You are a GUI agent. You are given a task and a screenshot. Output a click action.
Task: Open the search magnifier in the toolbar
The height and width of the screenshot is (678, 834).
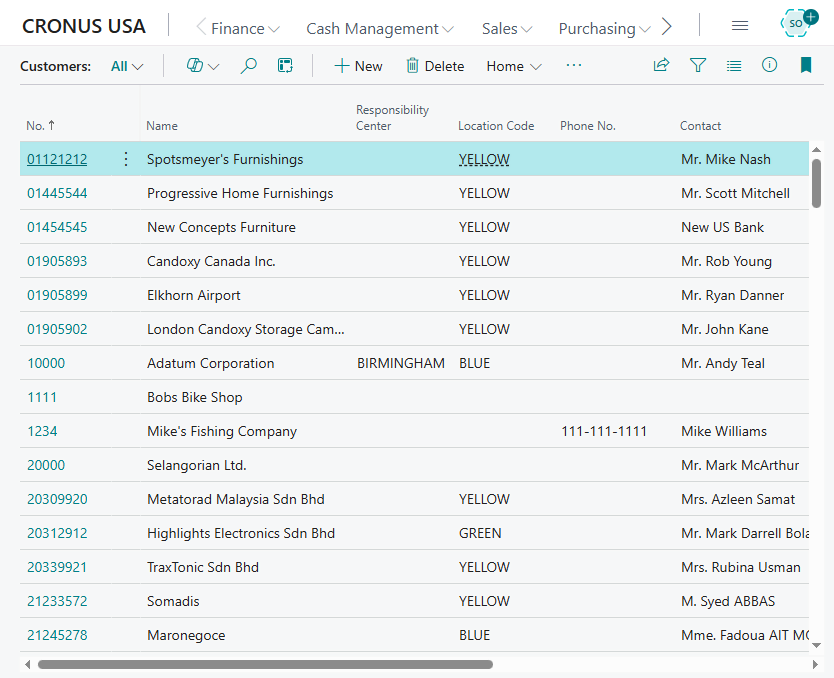[x=249, y=66]
